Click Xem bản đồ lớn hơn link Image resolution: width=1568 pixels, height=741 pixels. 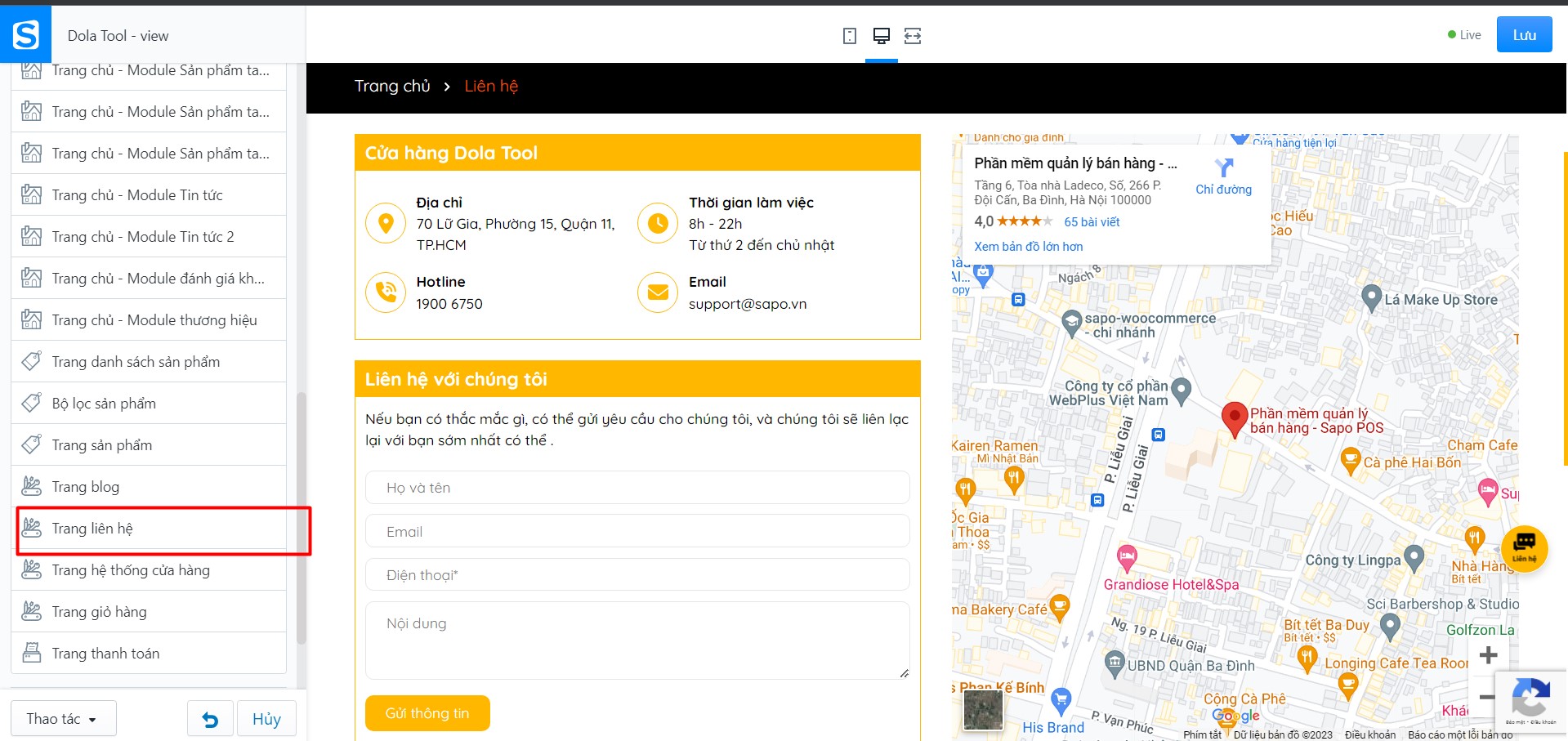1028,247
